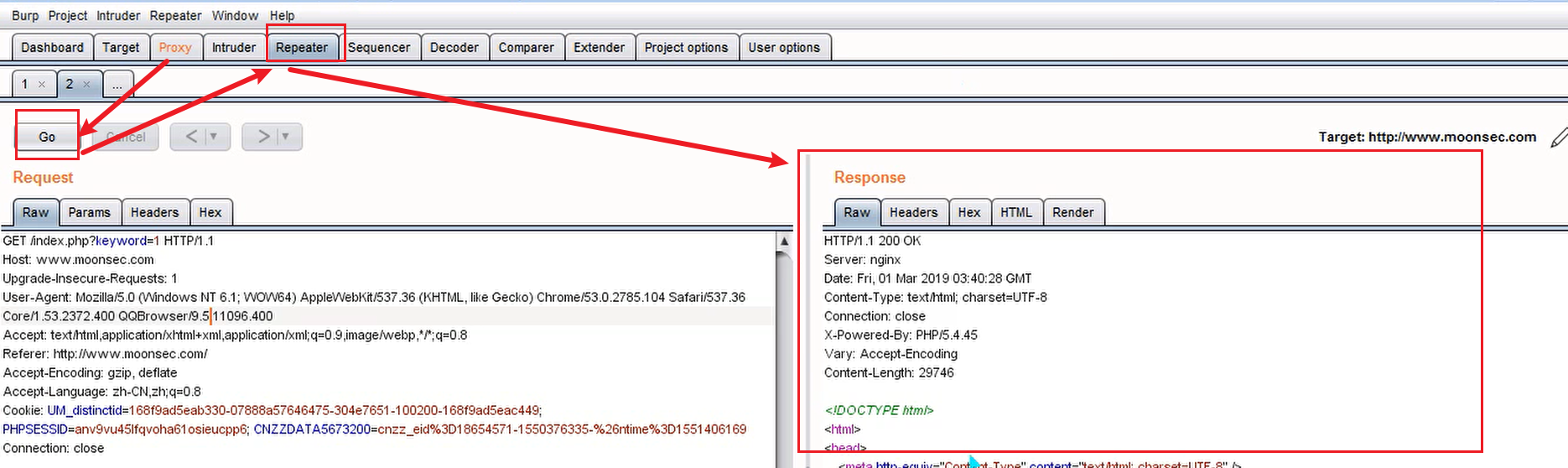Click the HTTP/1.1 200 OK status line
This screenshot has width=1568, height=468.
pyautogui.click(x=872, y=241)
